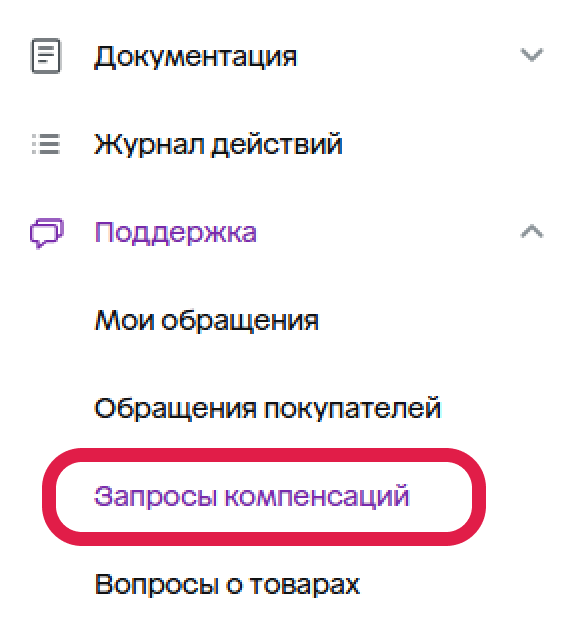Select the Поддержка menu heading
The image size is (562, 620).
(176, 232)
